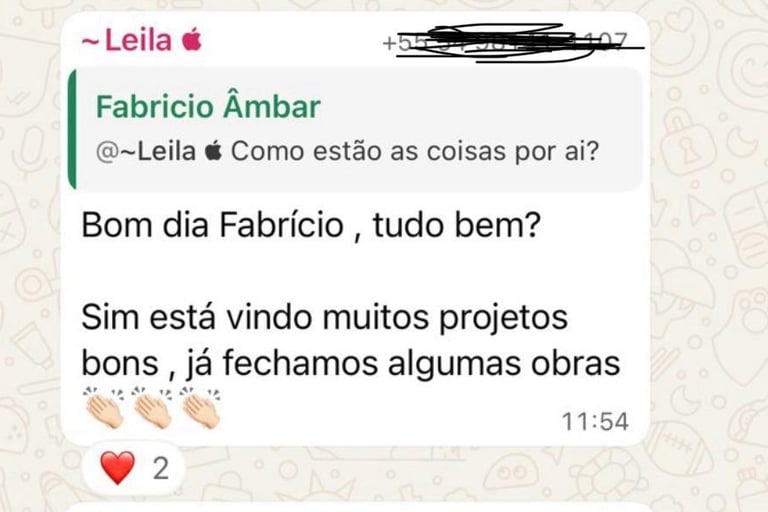This screenshot has width=768, height=512.
Task: Tap the ~Leila sender name
Action: tap(126, 40)
